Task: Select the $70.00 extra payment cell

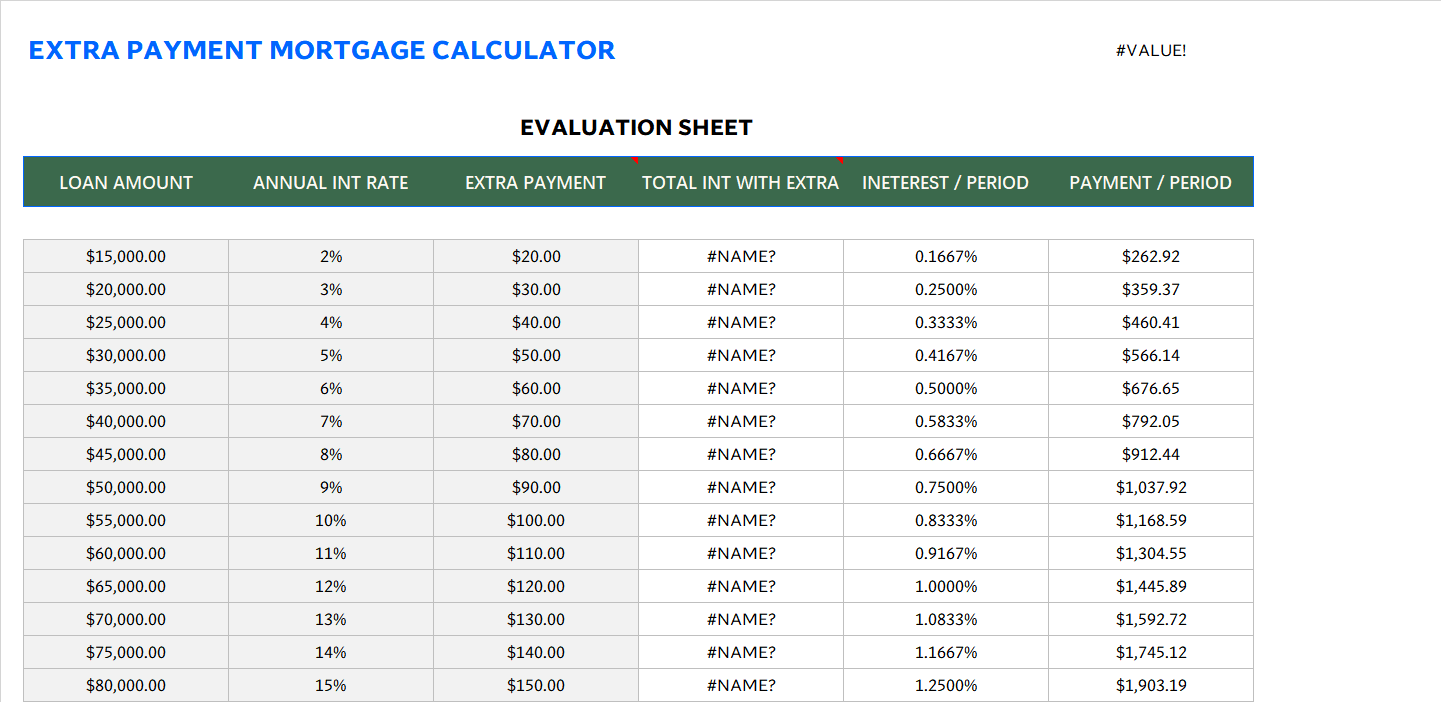Action: (536, 421)
